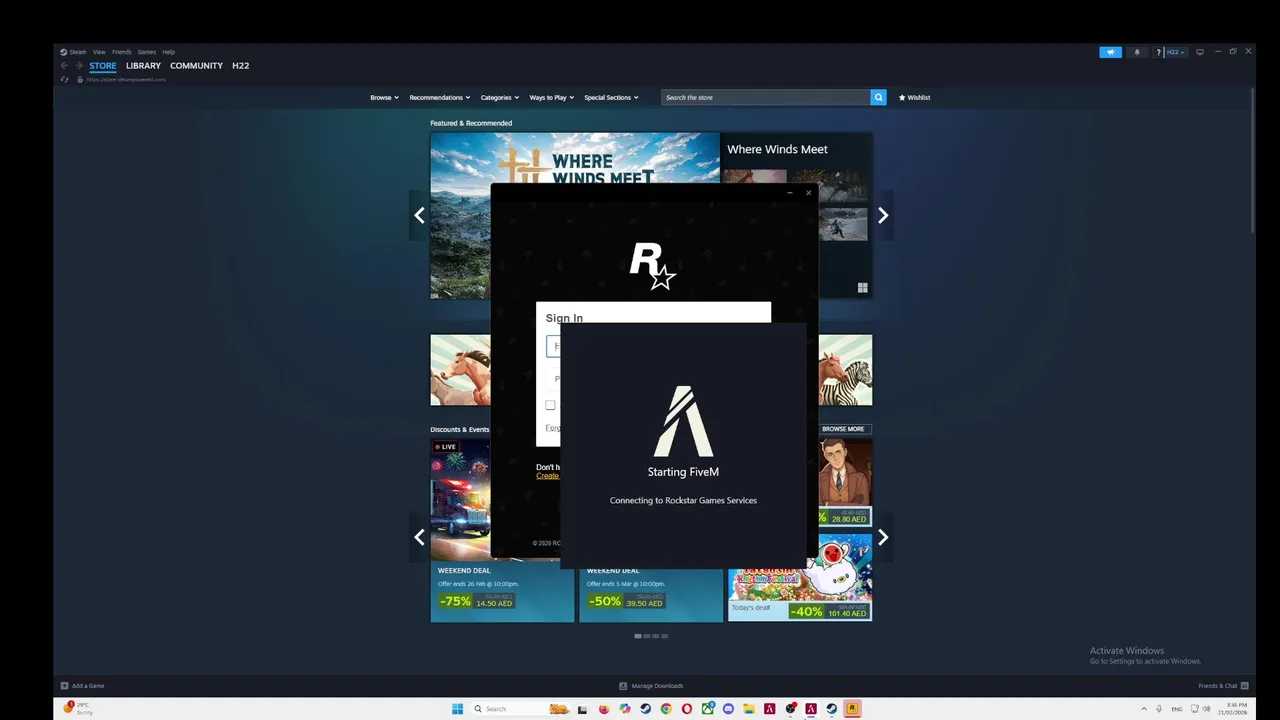
Task: Show hidden system tray icons chevron
Action: (1144, 708)
